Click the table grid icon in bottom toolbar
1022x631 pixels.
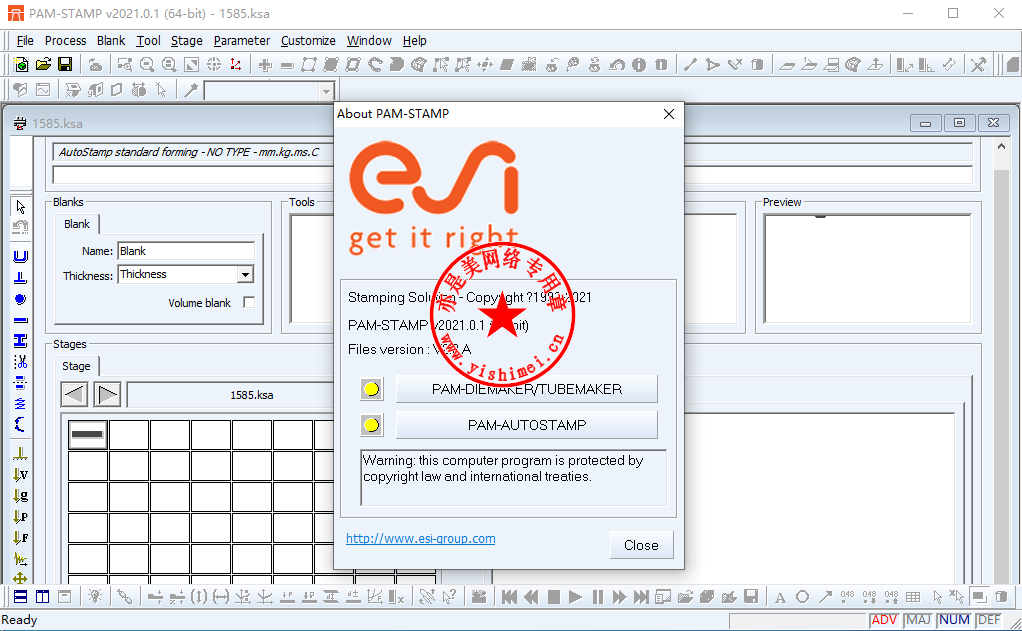click(913, 596)
